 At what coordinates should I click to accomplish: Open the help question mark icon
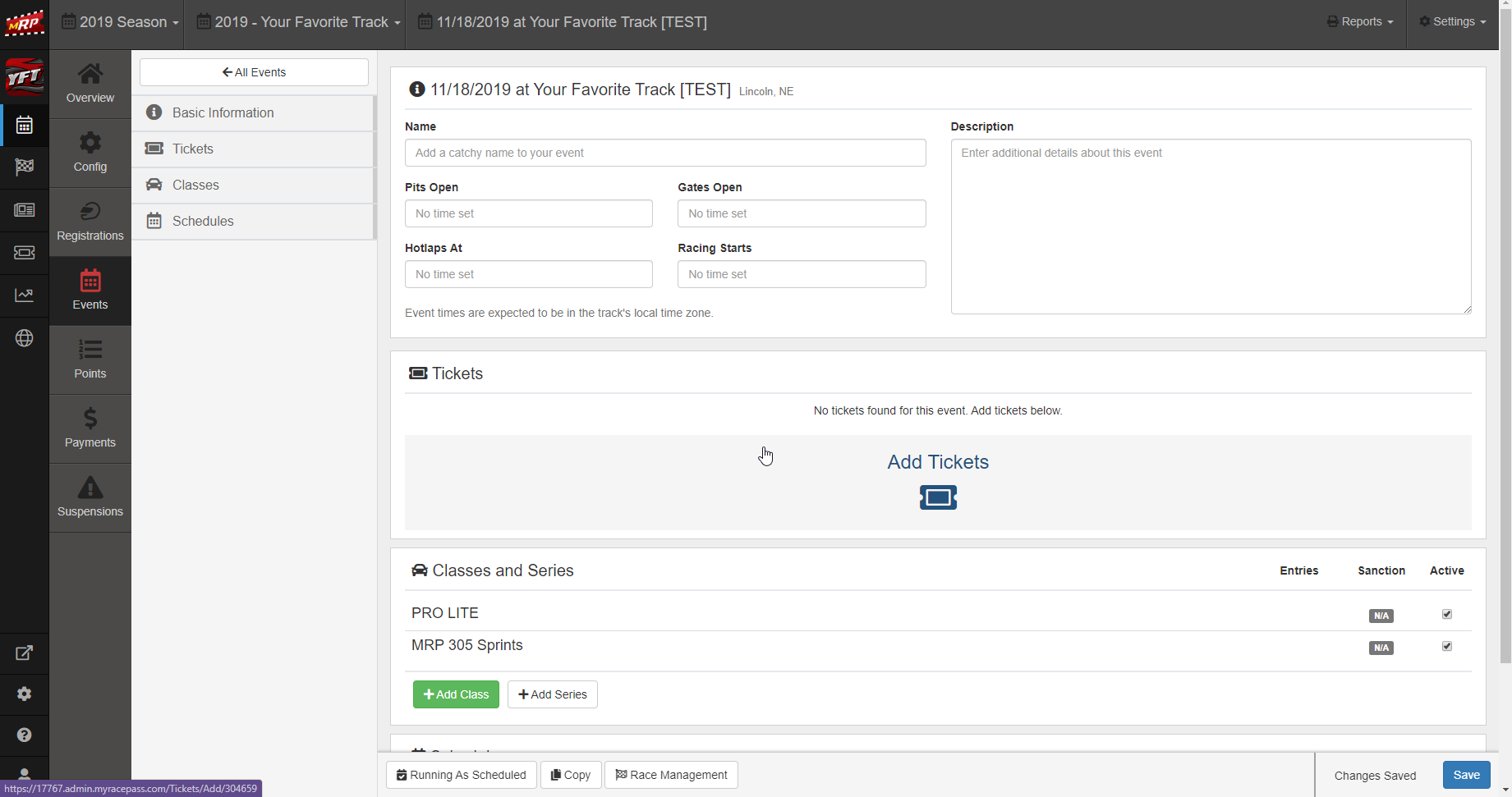(x=25, y=735)
